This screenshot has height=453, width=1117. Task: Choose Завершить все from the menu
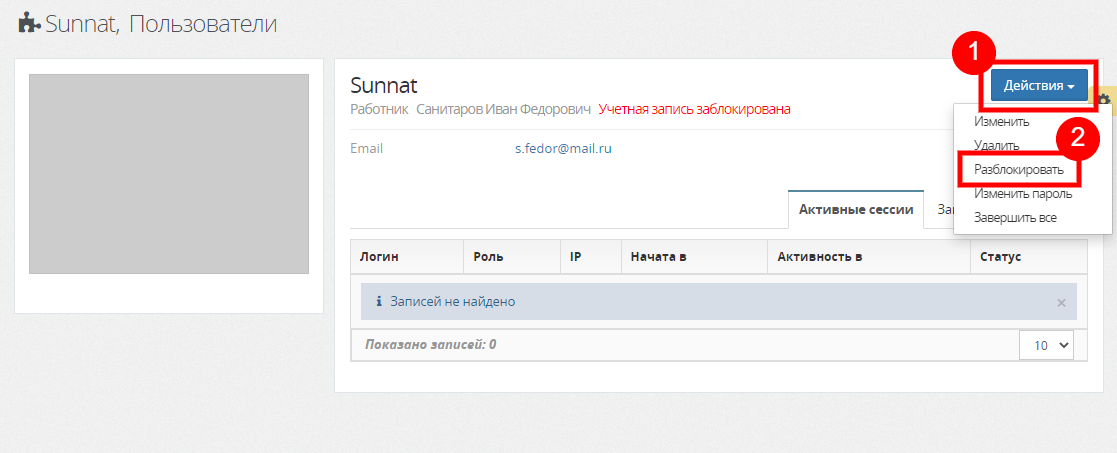pos(1015,217)
